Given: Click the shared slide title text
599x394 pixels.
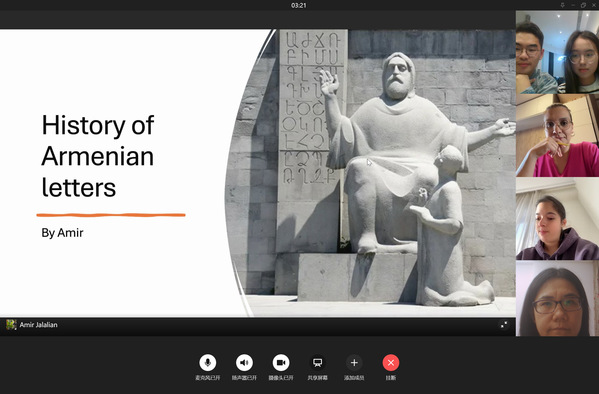Looking at the screenshot, I should (98, 156).
